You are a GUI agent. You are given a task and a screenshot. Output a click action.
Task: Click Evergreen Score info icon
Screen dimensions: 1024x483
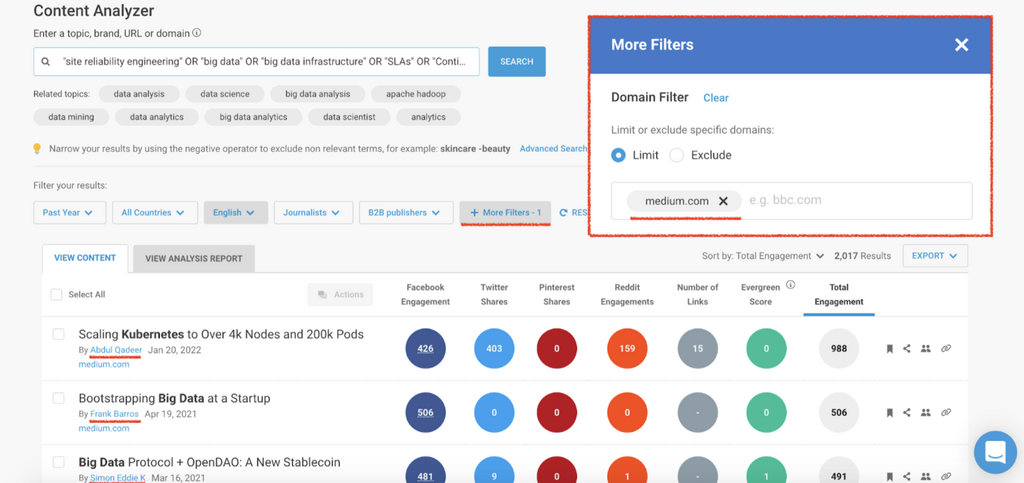[x=790, y=285]
